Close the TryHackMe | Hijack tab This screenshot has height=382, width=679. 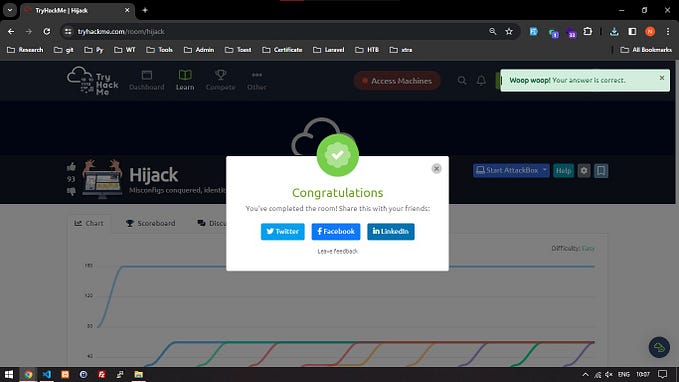point(127,10)
